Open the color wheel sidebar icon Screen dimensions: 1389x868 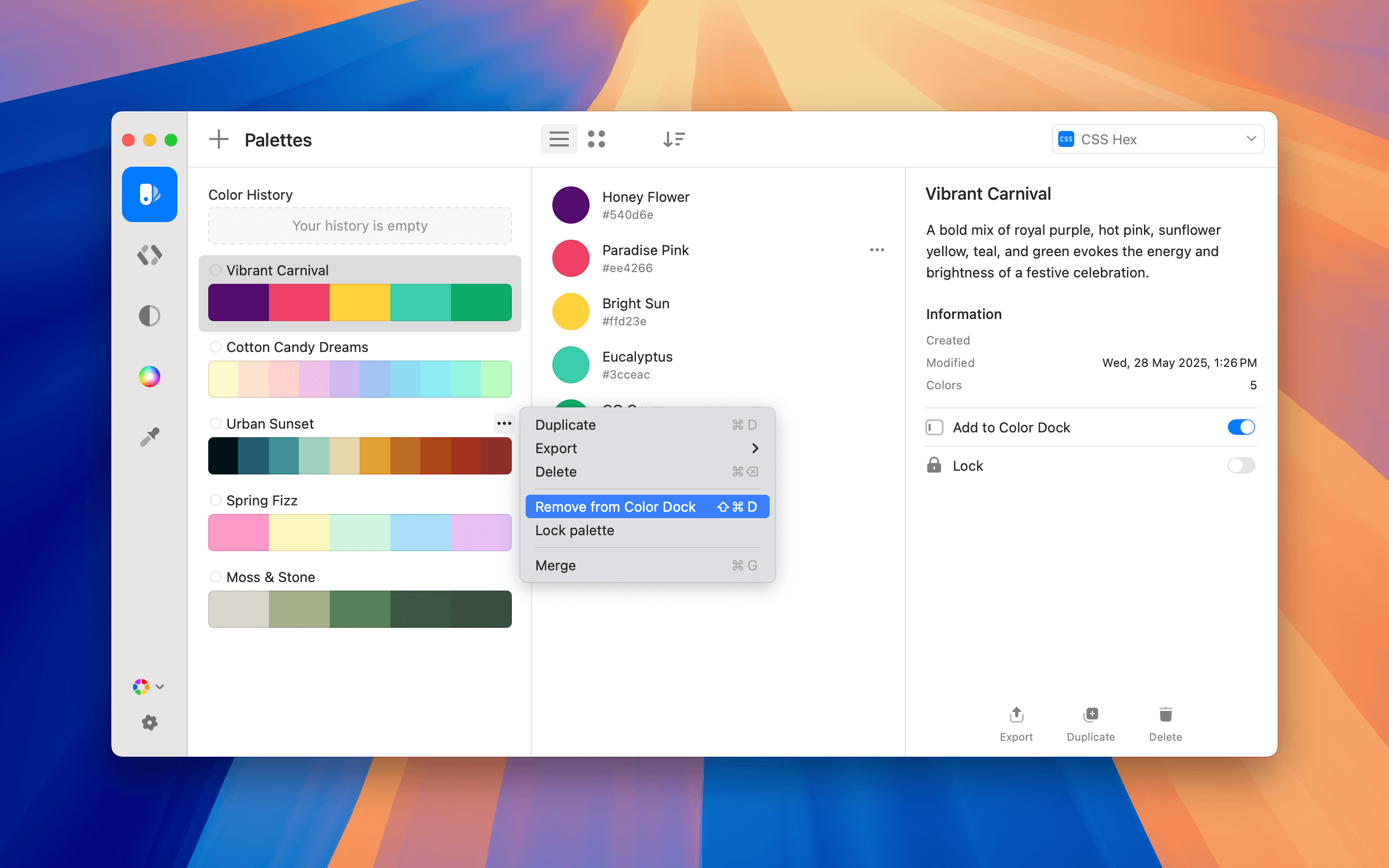[x=149, y=376]
